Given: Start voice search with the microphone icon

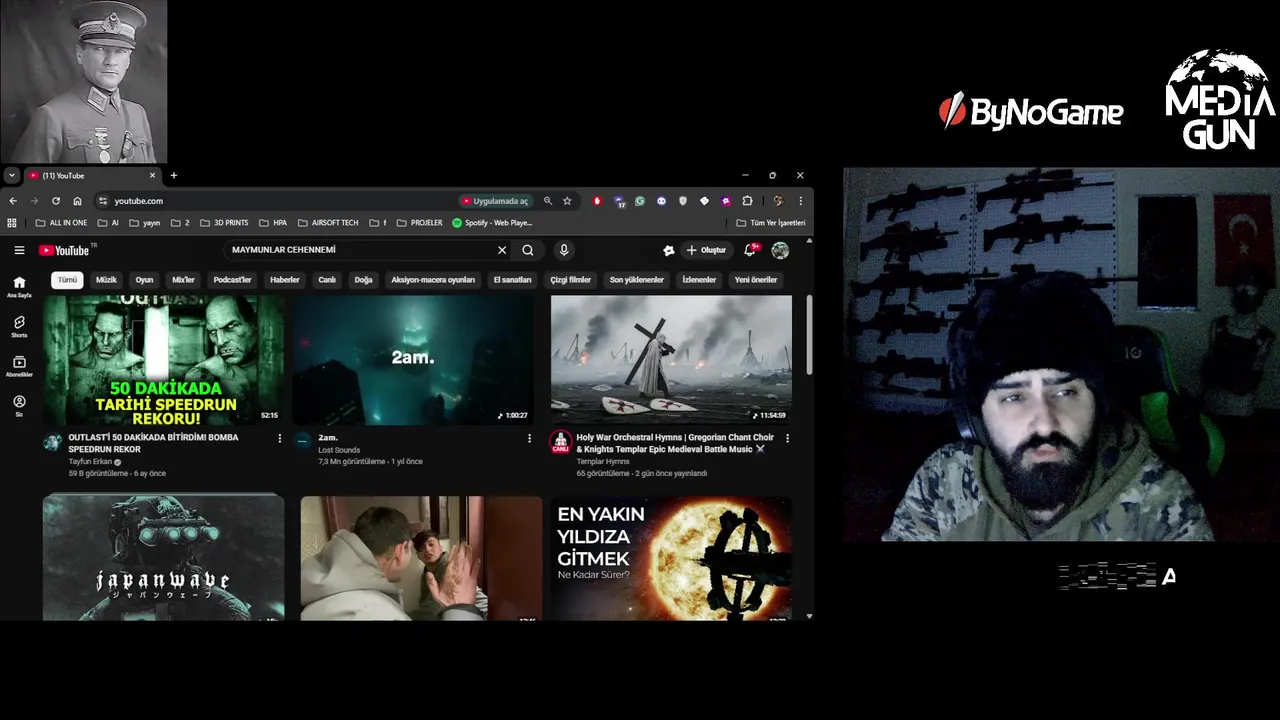Looking at the screenshot, I should click(564, 250).
